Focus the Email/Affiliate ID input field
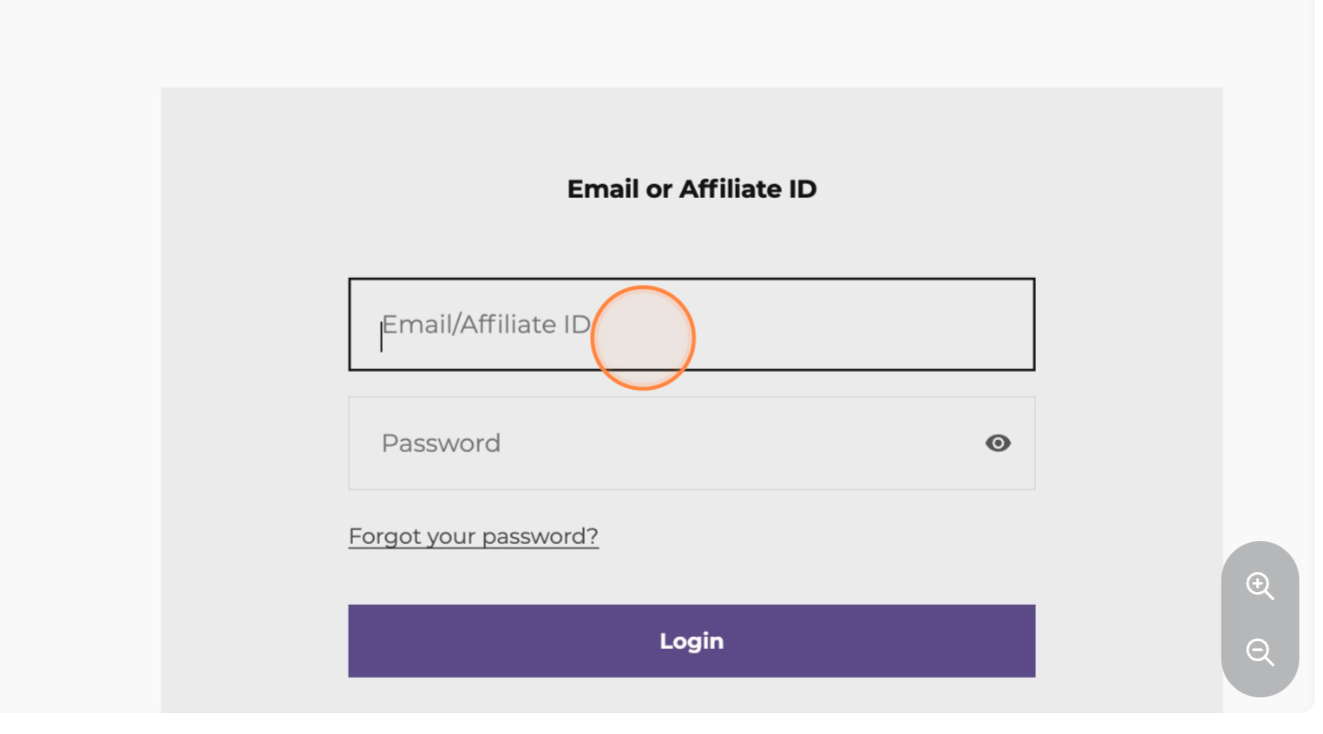1323x734 pixels. pyautogui.click(x=691, y=324)
